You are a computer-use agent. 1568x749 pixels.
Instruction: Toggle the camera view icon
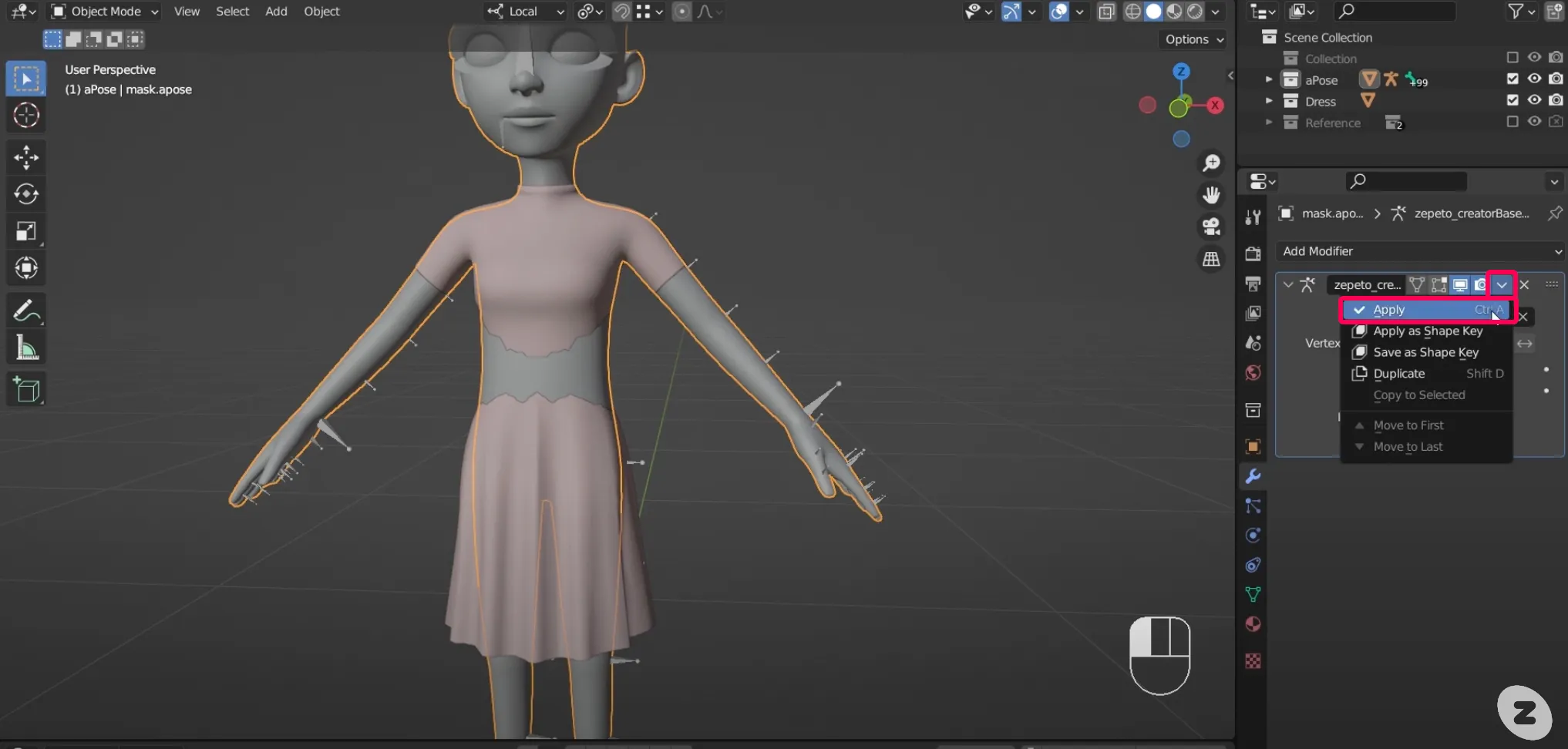point(1212,227)
